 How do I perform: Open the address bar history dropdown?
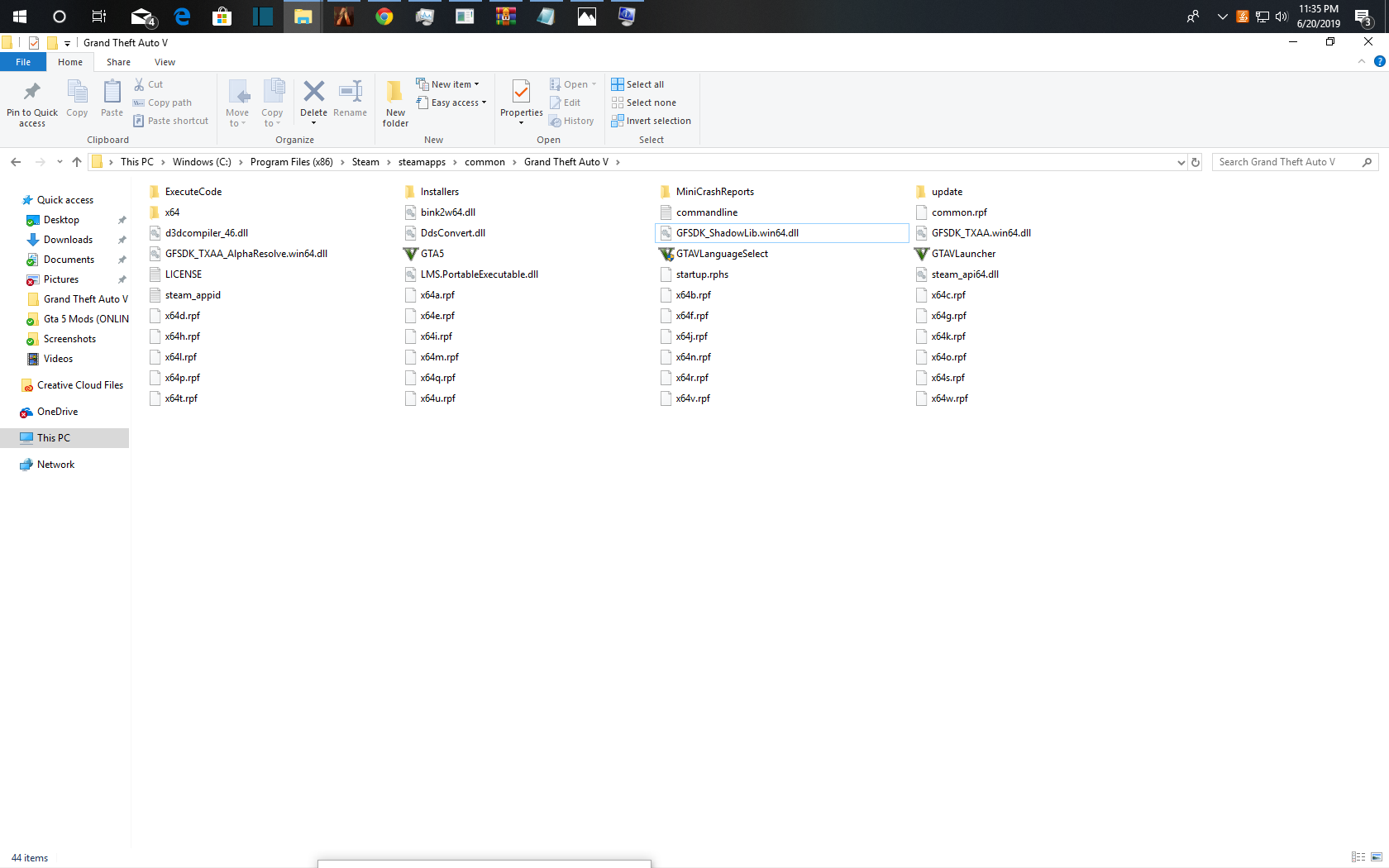(x=1181, y=162)
